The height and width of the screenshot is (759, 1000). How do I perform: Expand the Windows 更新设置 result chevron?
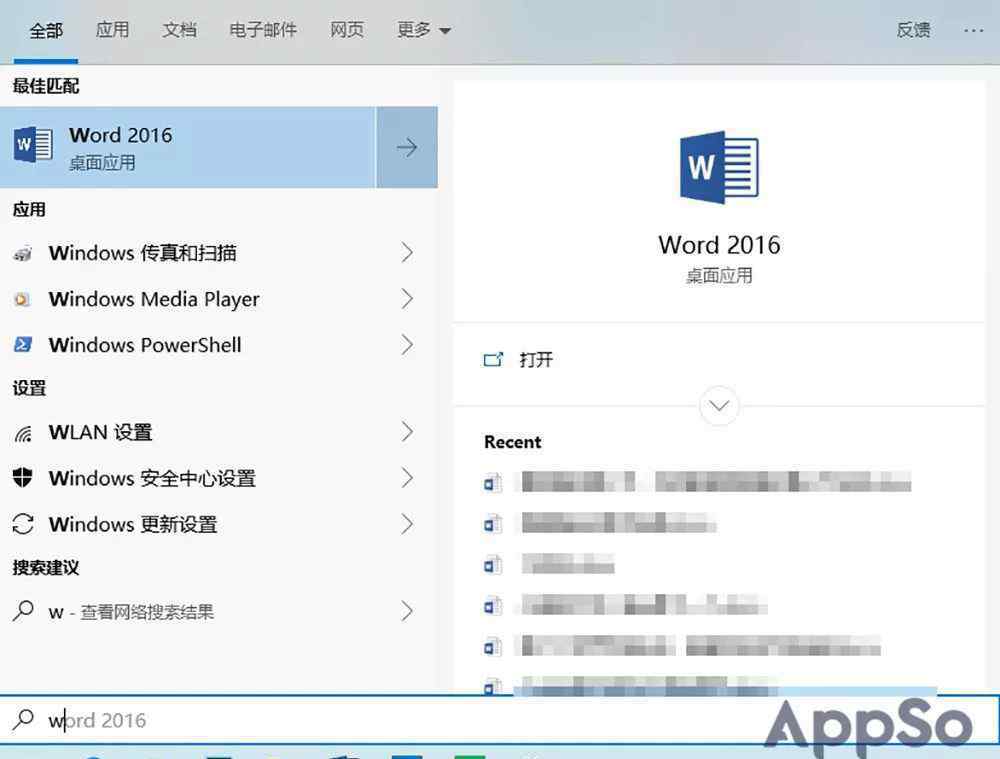(x=407, y=524)
